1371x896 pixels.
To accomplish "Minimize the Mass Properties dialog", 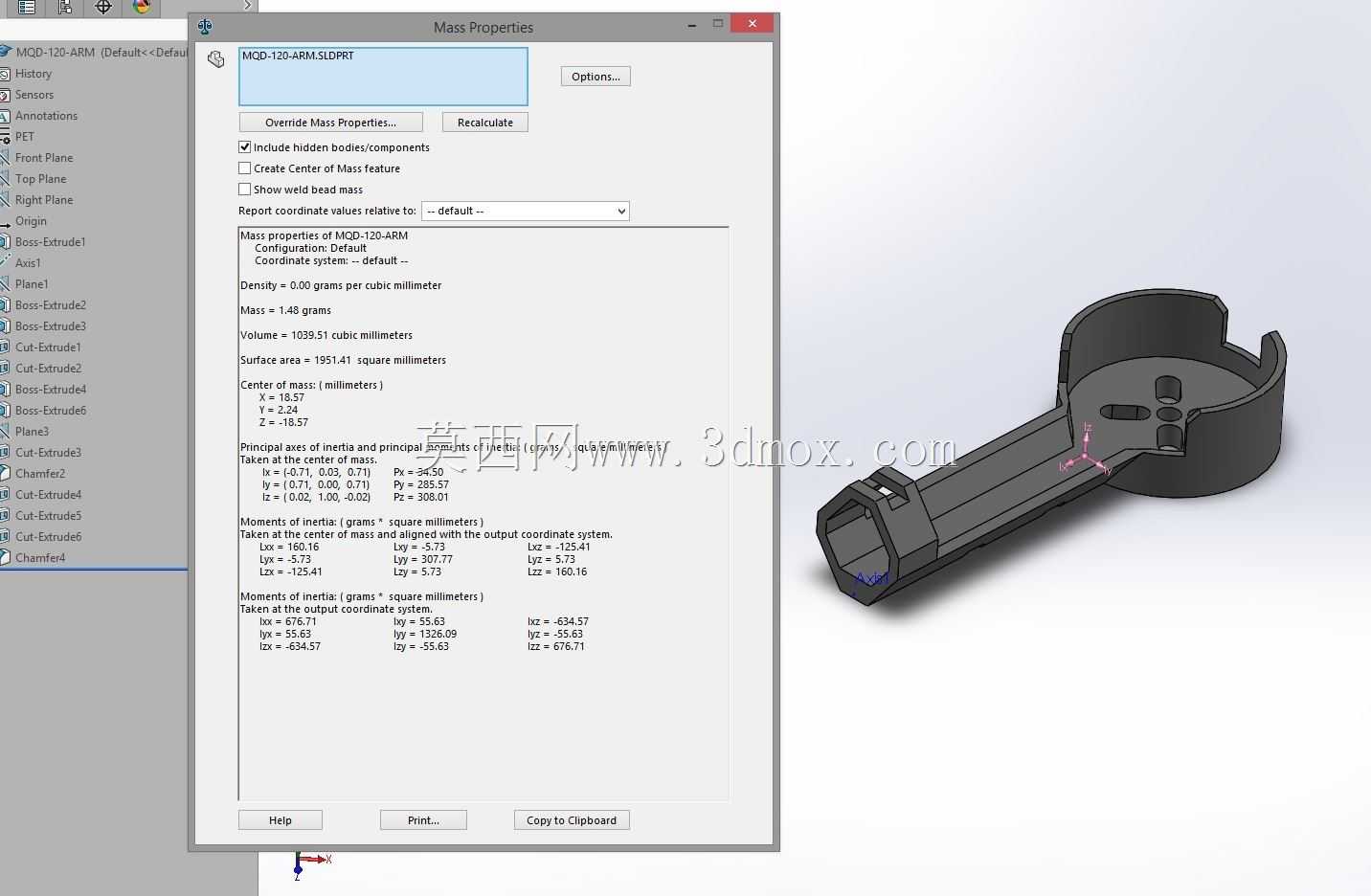I will pos(691,25).
